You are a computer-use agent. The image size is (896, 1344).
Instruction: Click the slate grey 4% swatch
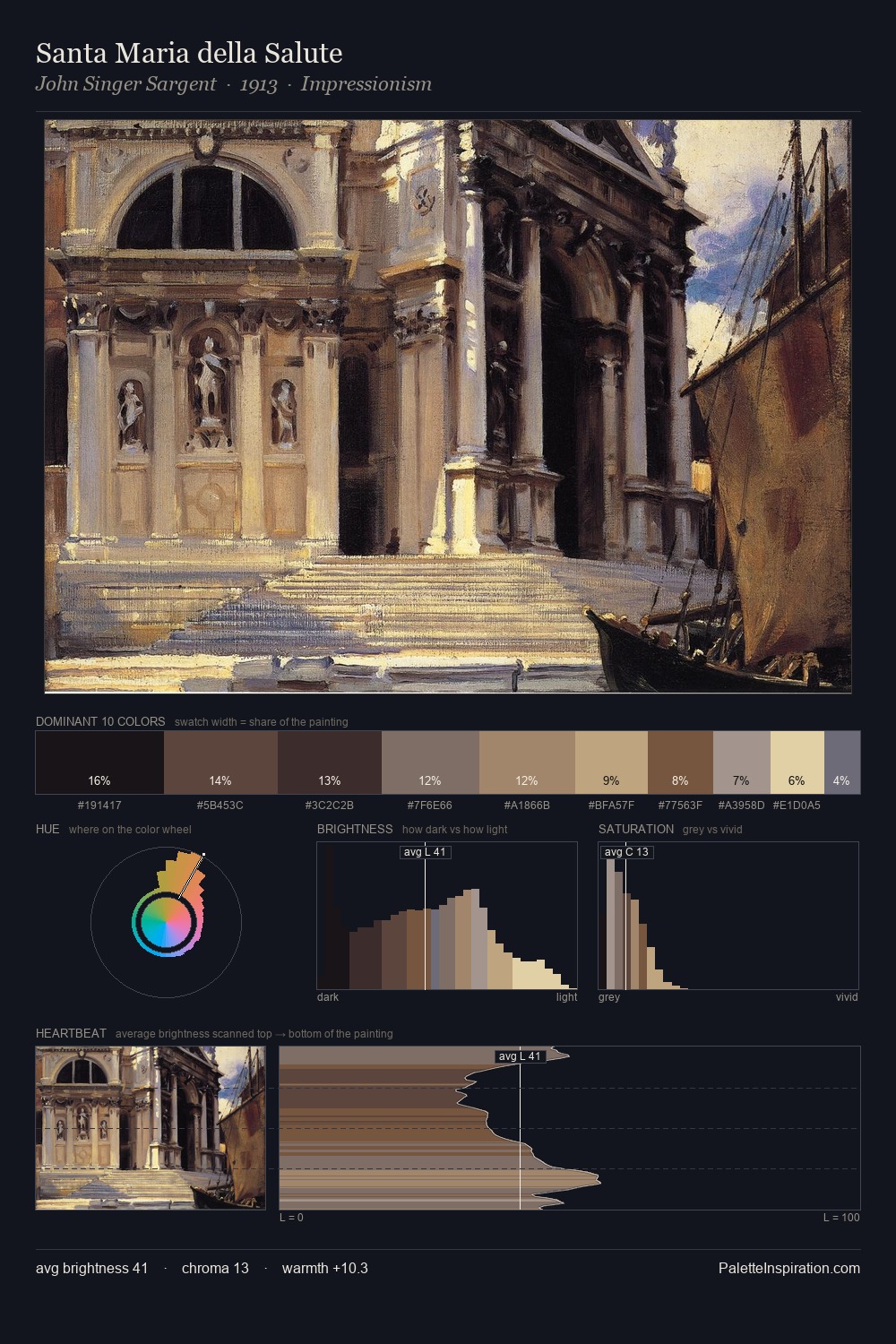pos(841,762)
